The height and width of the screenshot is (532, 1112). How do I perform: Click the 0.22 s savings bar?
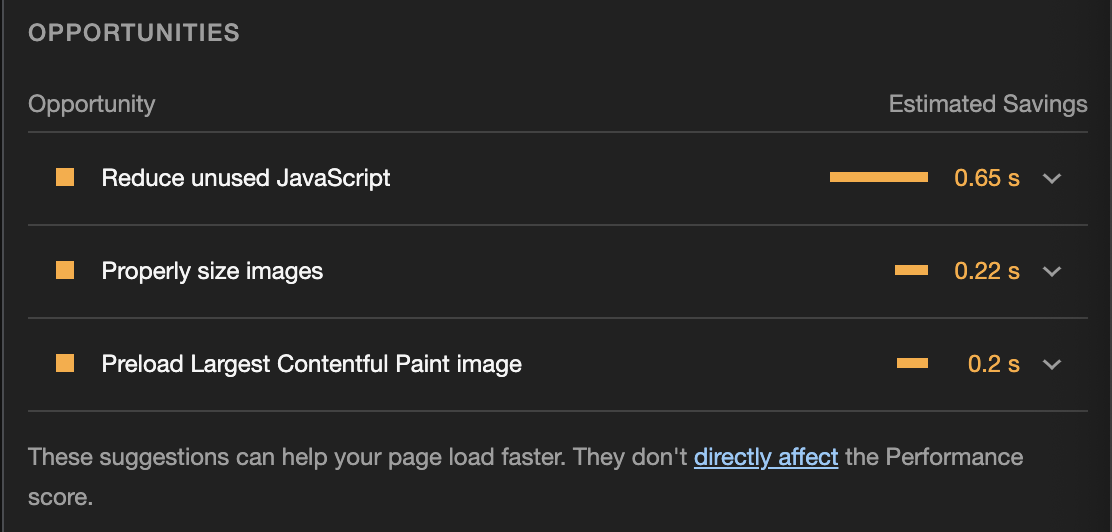point(911,271)
